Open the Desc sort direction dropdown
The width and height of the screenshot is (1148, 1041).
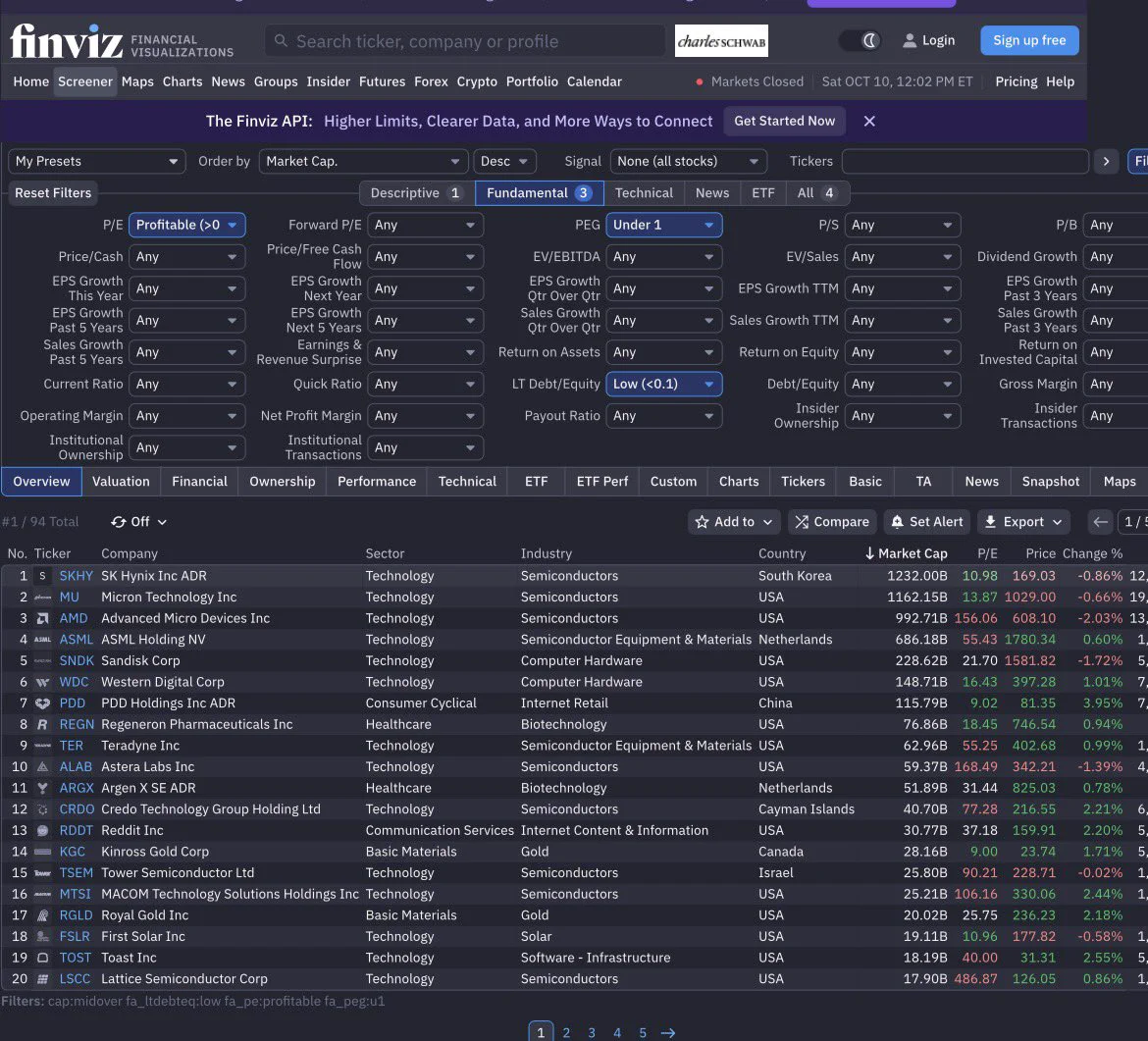(504, 161)
